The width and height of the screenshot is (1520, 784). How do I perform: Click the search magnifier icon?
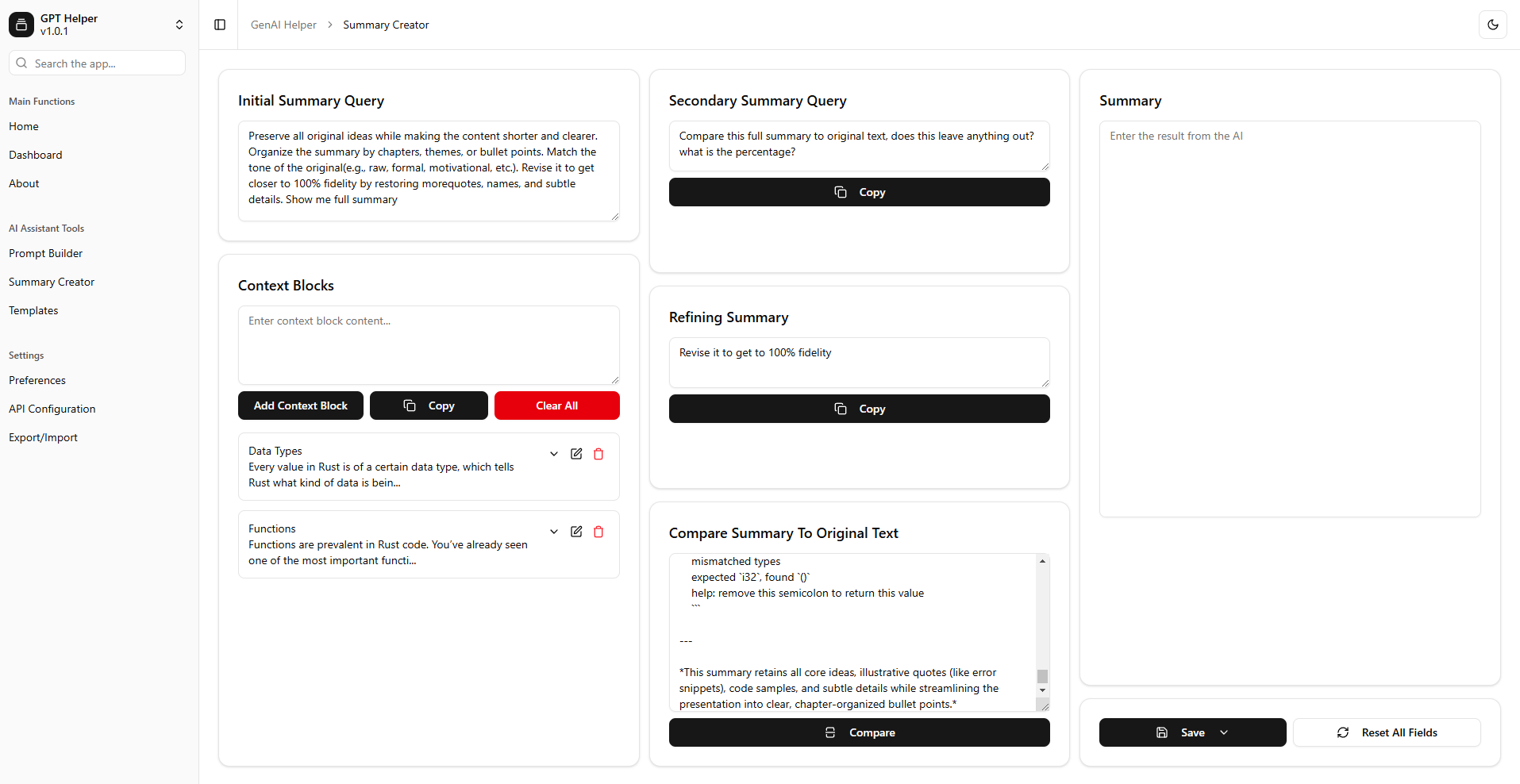21,63
